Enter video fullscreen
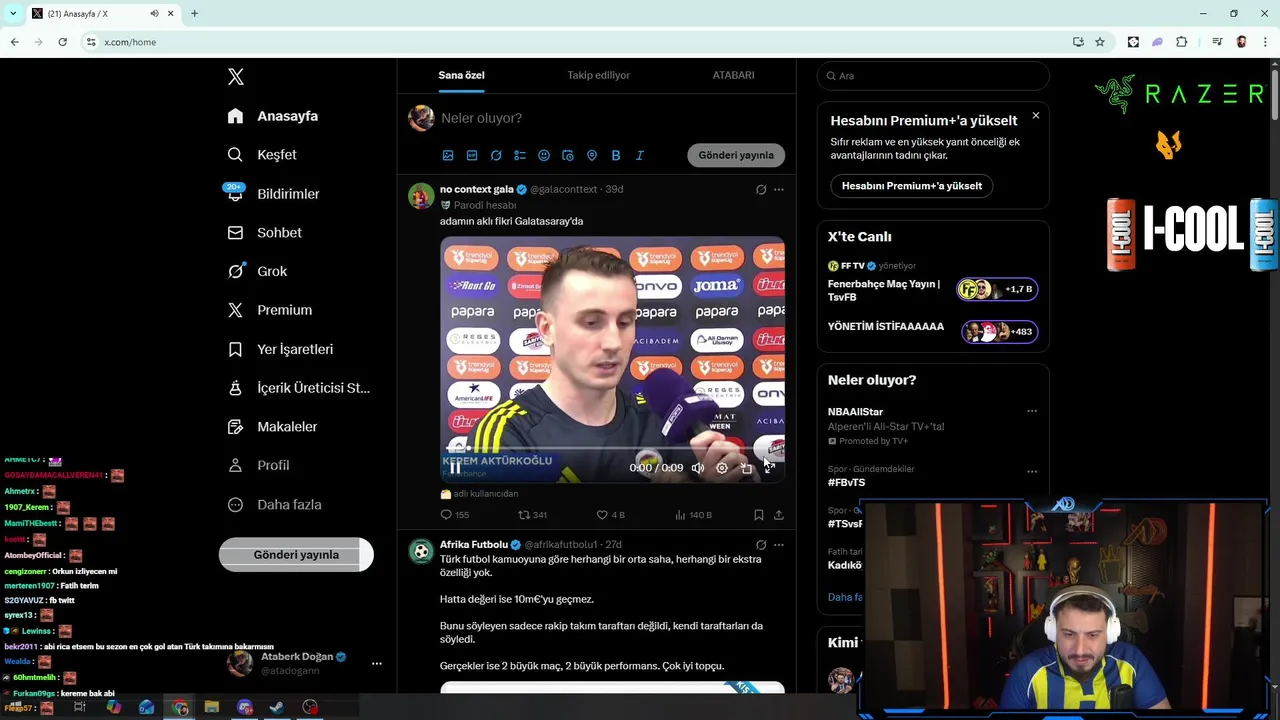Viewport: 1280px width, 720px height. coord(769,468)
